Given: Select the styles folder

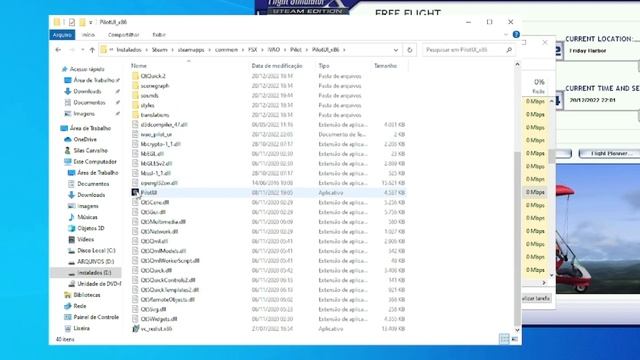Looking at the screenshot, I should coord(147,105).
